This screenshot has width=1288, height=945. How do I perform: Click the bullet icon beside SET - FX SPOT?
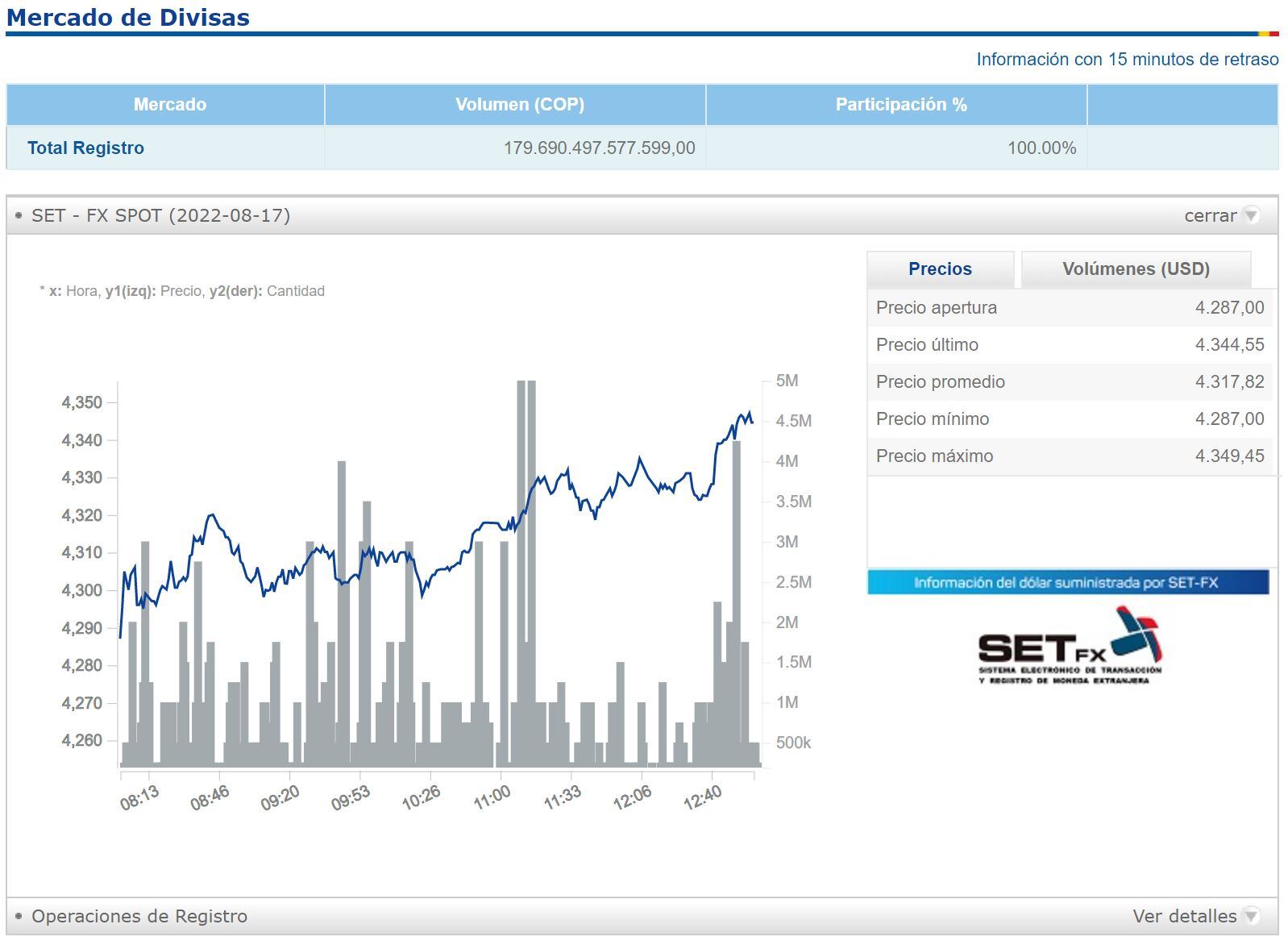pos(19,215)
